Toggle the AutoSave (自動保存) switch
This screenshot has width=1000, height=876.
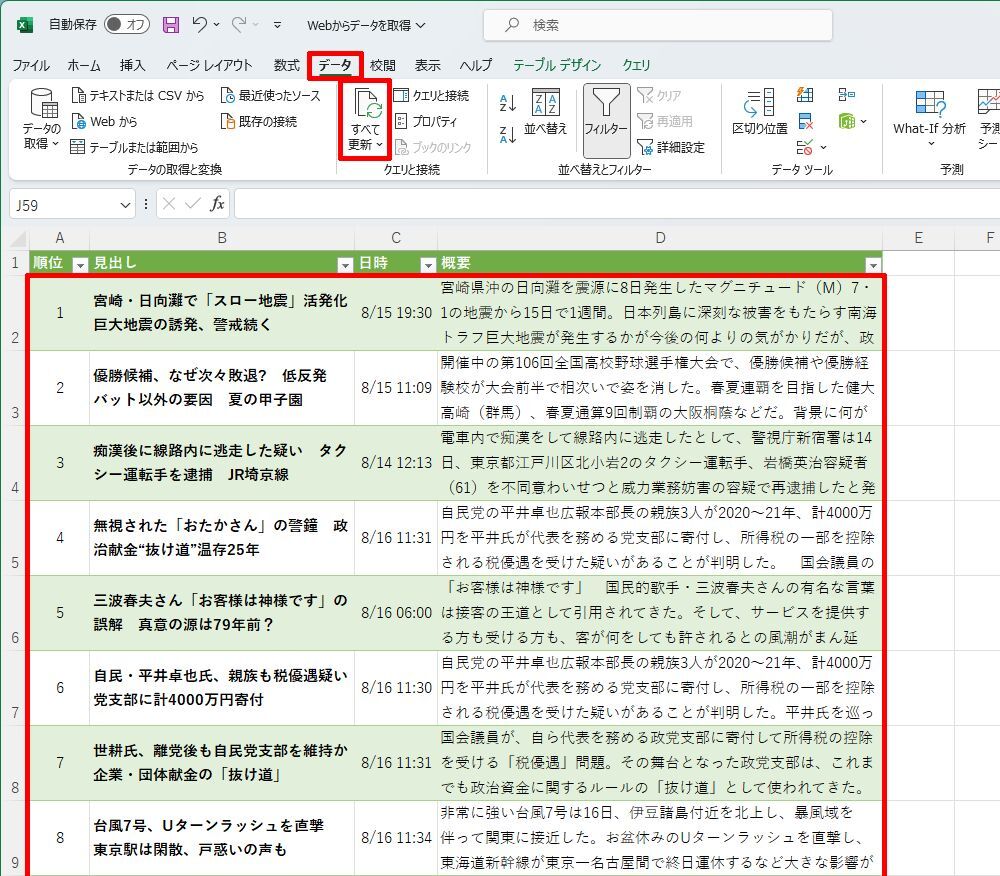coord(126,24)
